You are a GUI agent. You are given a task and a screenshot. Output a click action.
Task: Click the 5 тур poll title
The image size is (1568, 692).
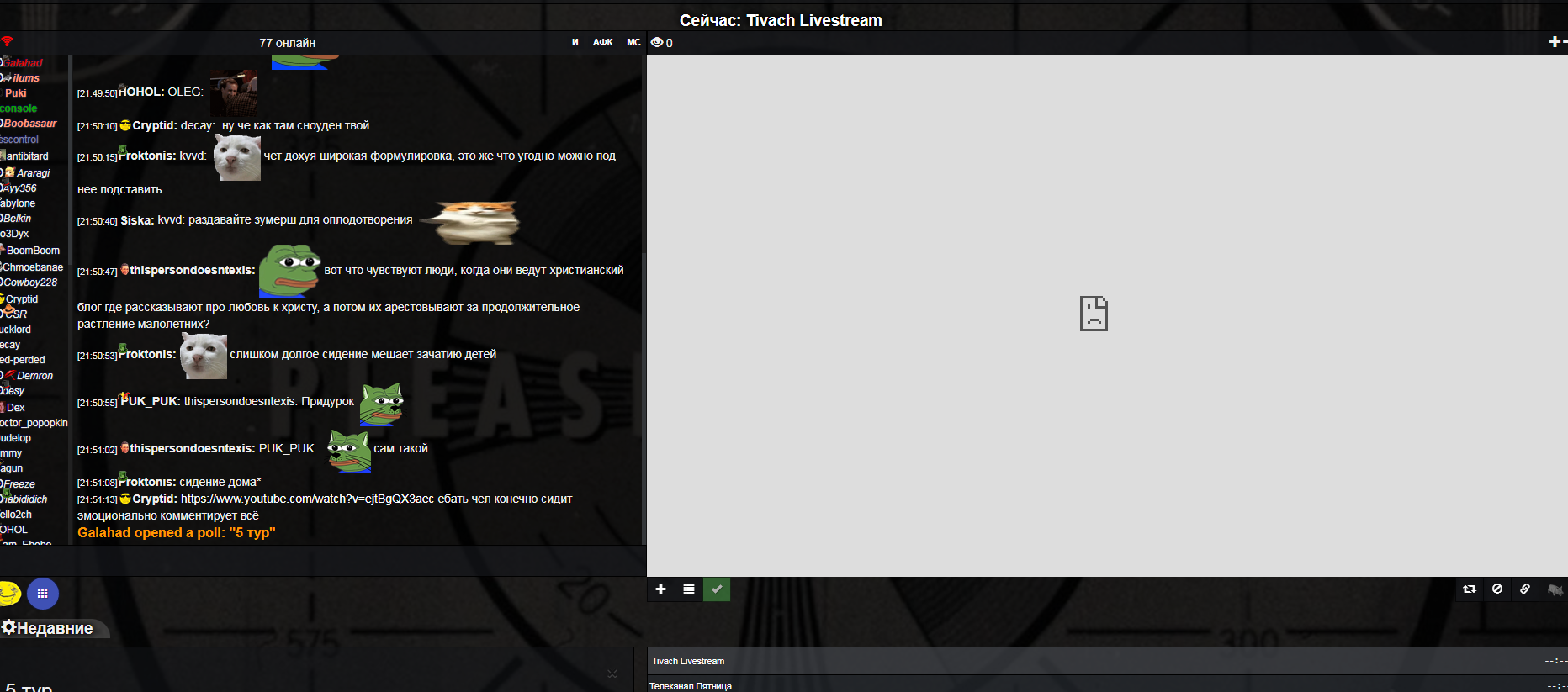pos(29,687)
